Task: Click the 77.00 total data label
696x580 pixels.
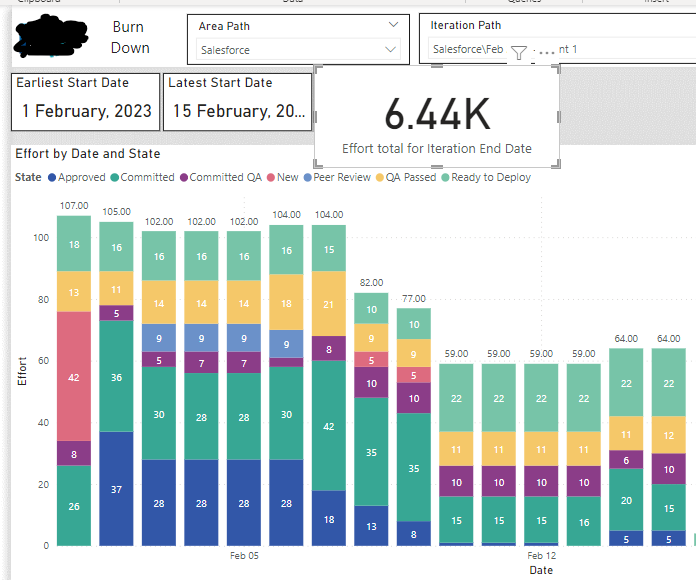Action: 414,298
